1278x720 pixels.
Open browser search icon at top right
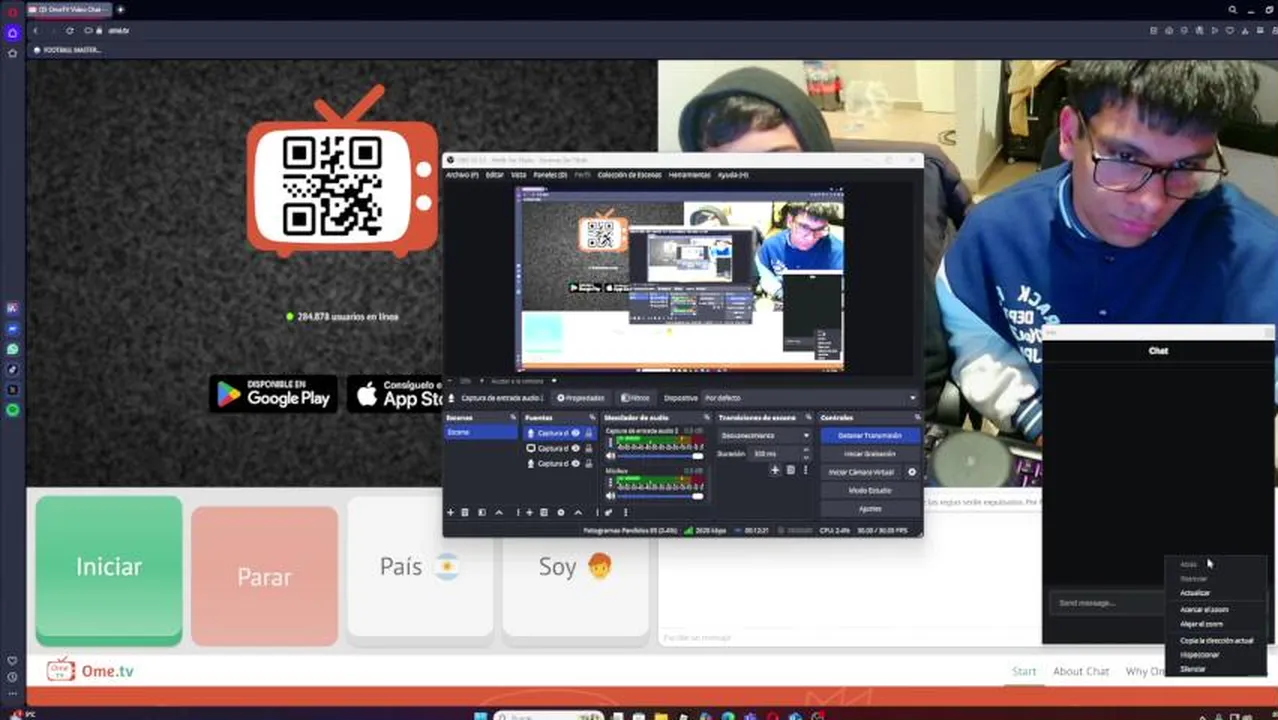pyautogui.click(x=1232, y=10)
